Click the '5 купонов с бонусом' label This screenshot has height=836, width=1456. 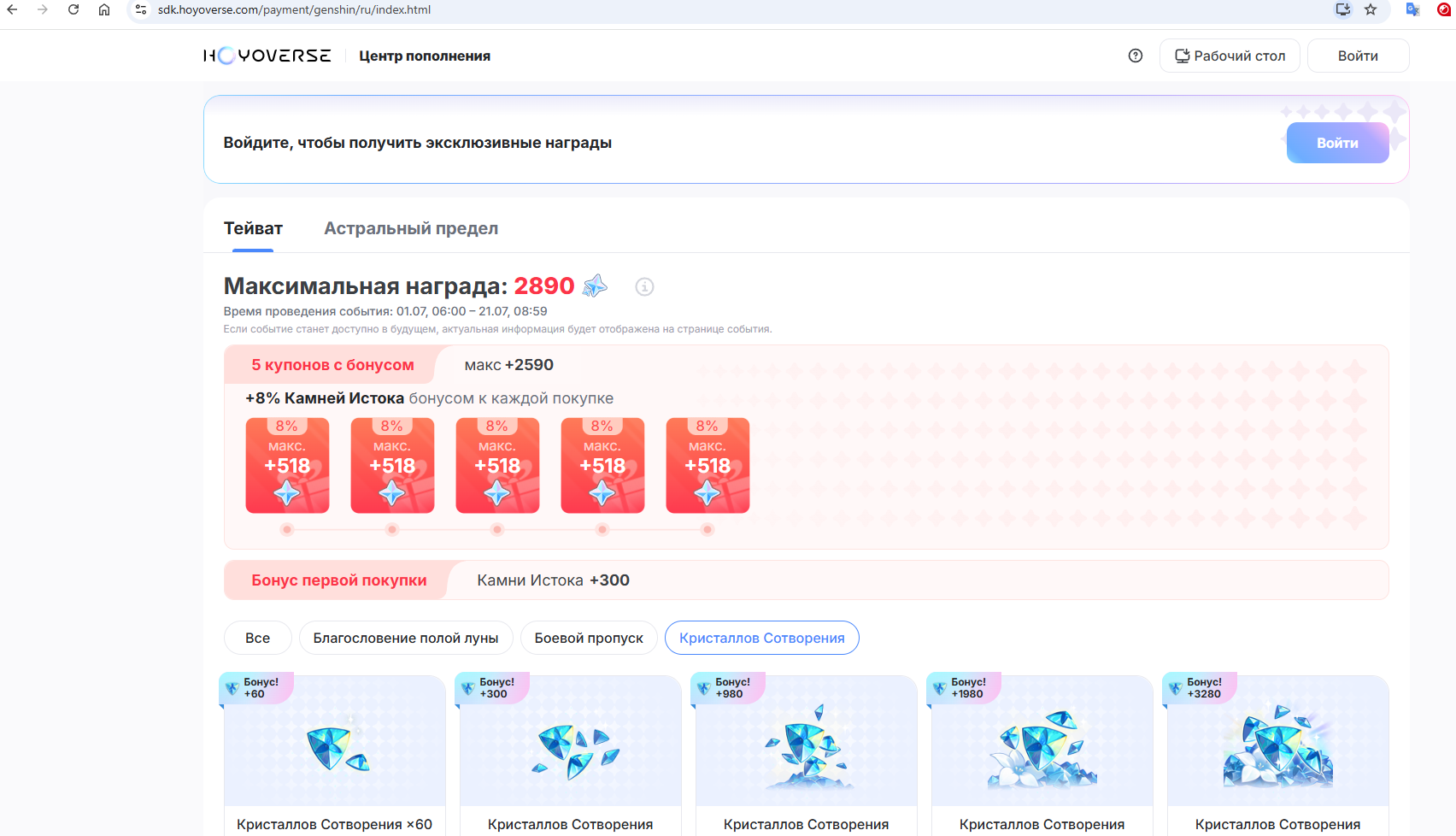click(332, 365)
